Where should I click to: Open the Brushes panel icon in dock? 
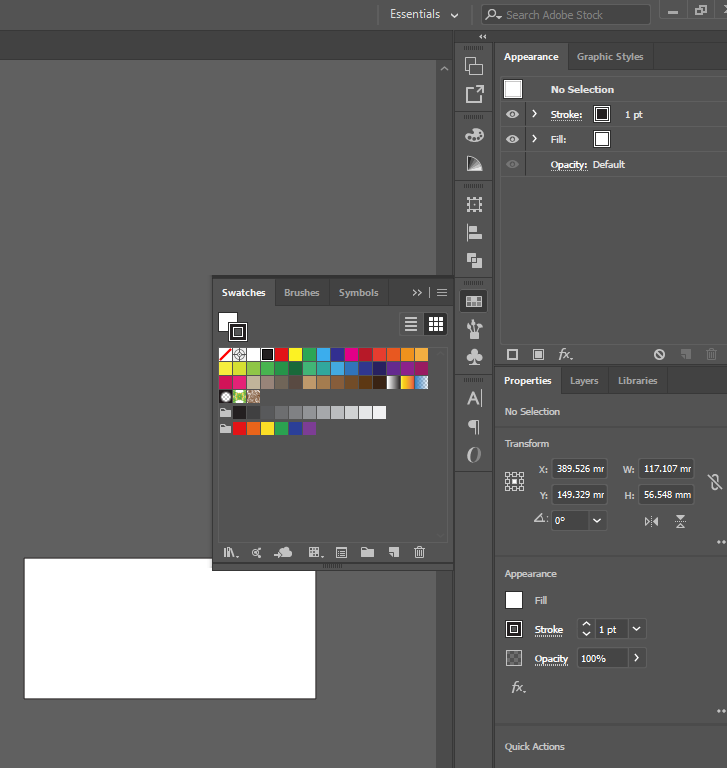click(474, 329)
